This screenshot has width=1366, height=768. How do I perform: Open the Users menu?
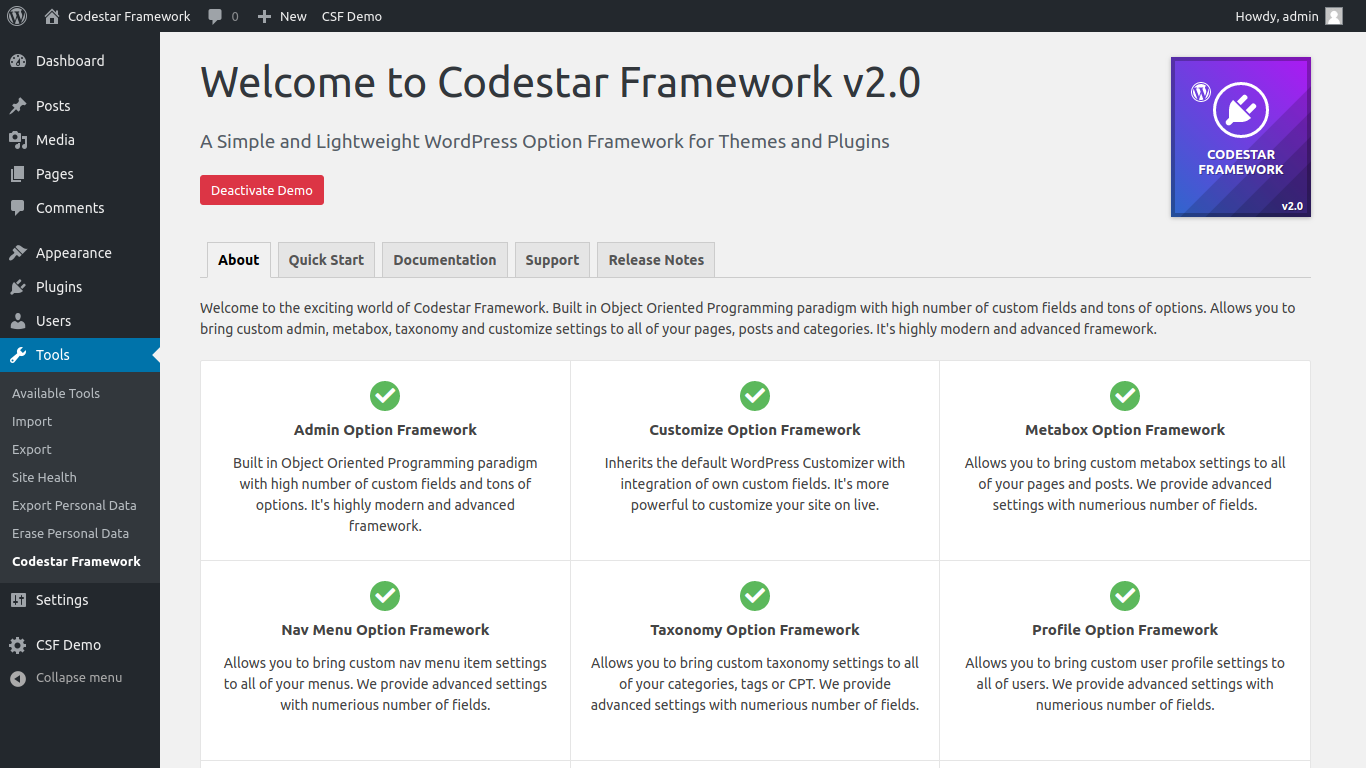(53, 321)
